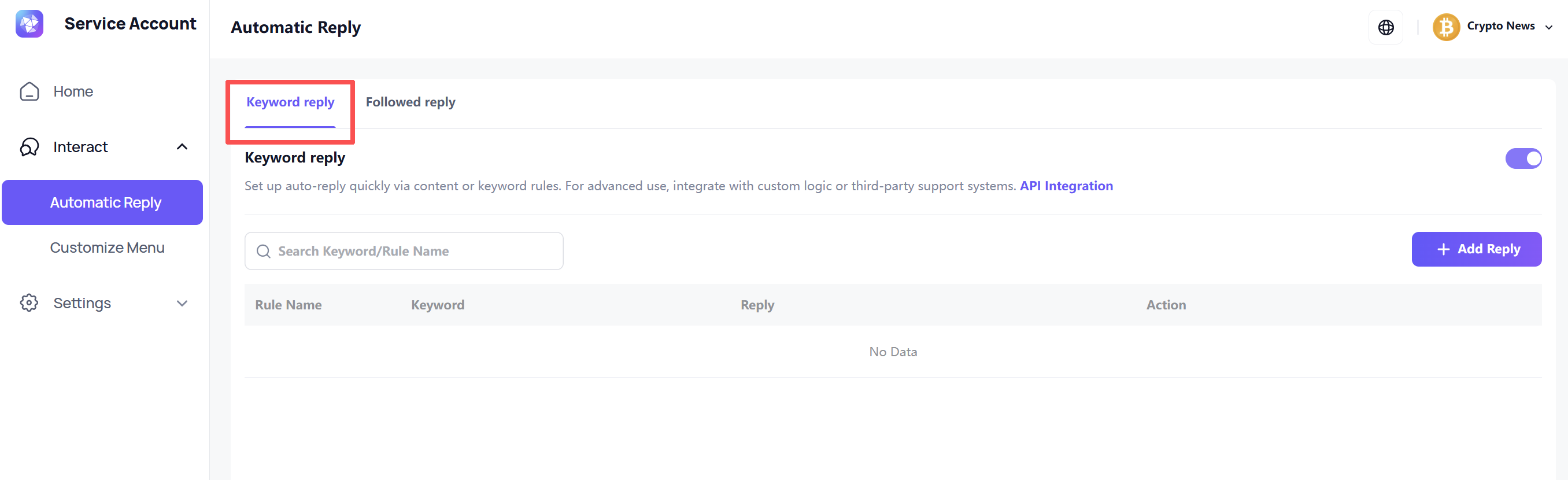Screen dimensions: 1568x480
Task: Switch to the Followed reply tab
Action: point(411,102)
